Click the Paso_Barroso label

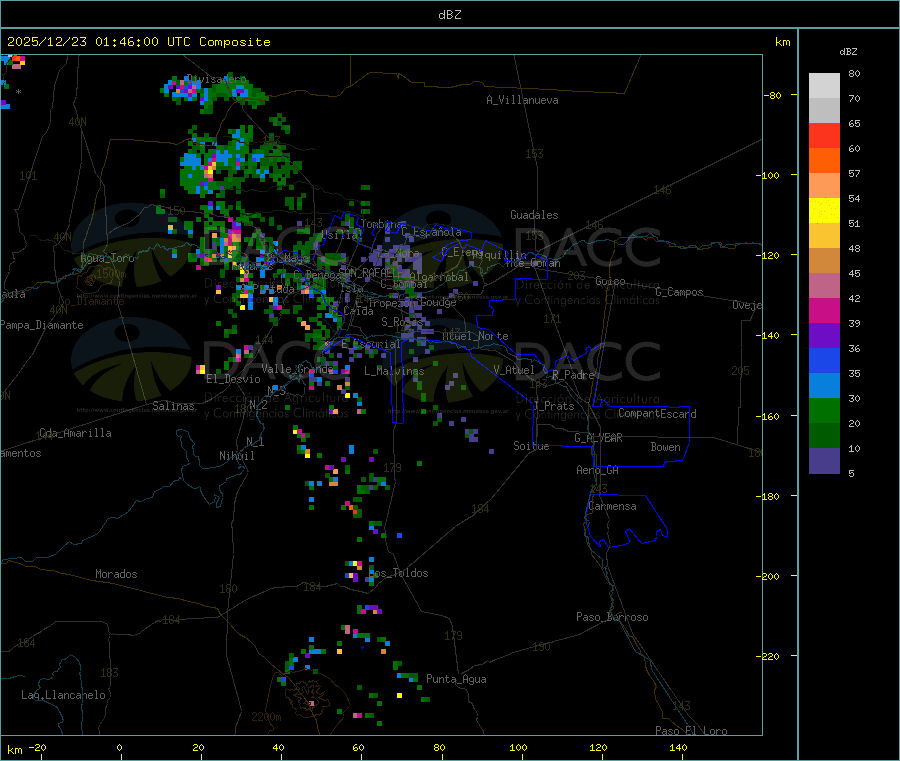(x=612, y=617)
